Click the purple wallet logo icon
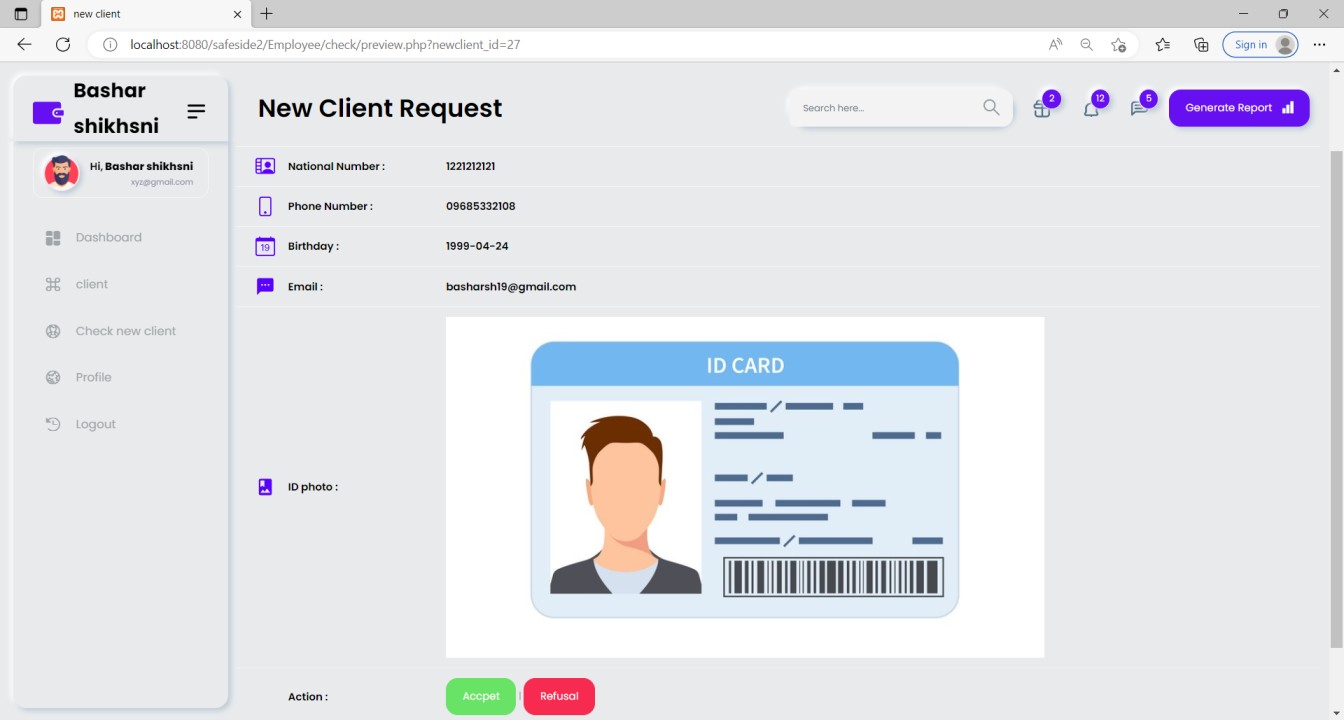1344x720 pixels. tap(47, 112)
